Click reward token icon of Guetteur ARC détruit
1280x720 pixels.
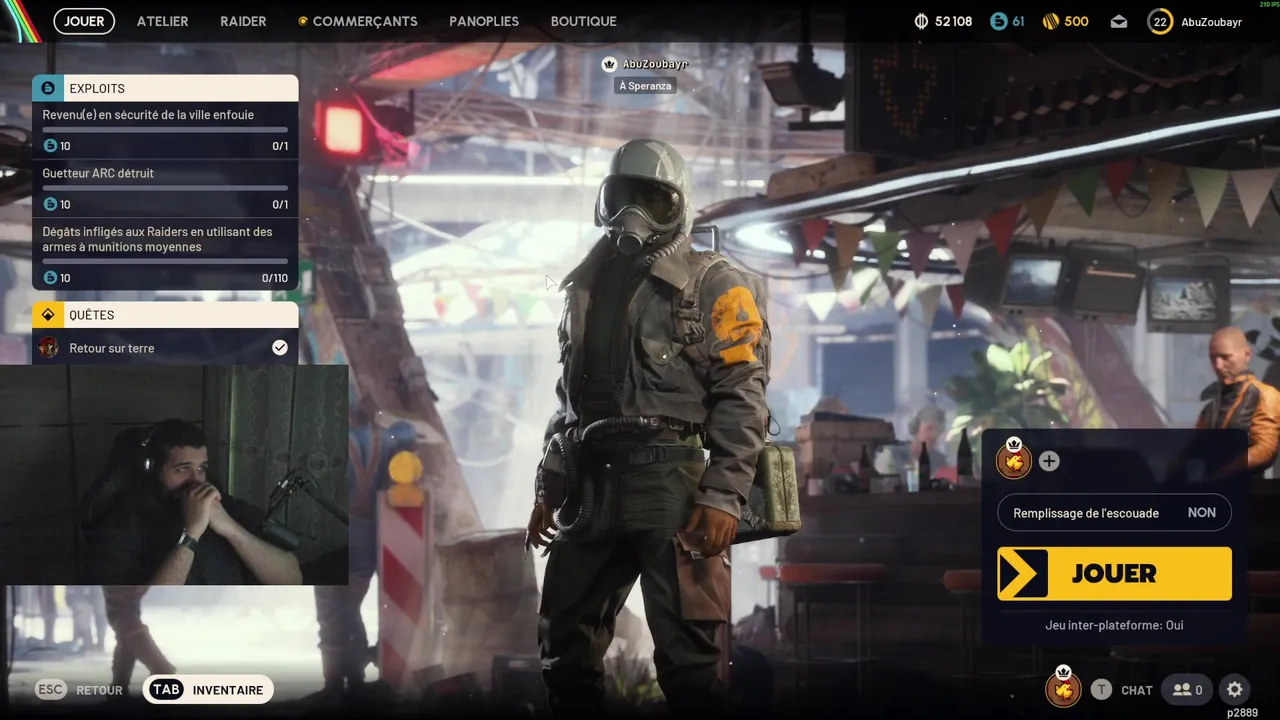pyautogui.click(x=50, y=204)
